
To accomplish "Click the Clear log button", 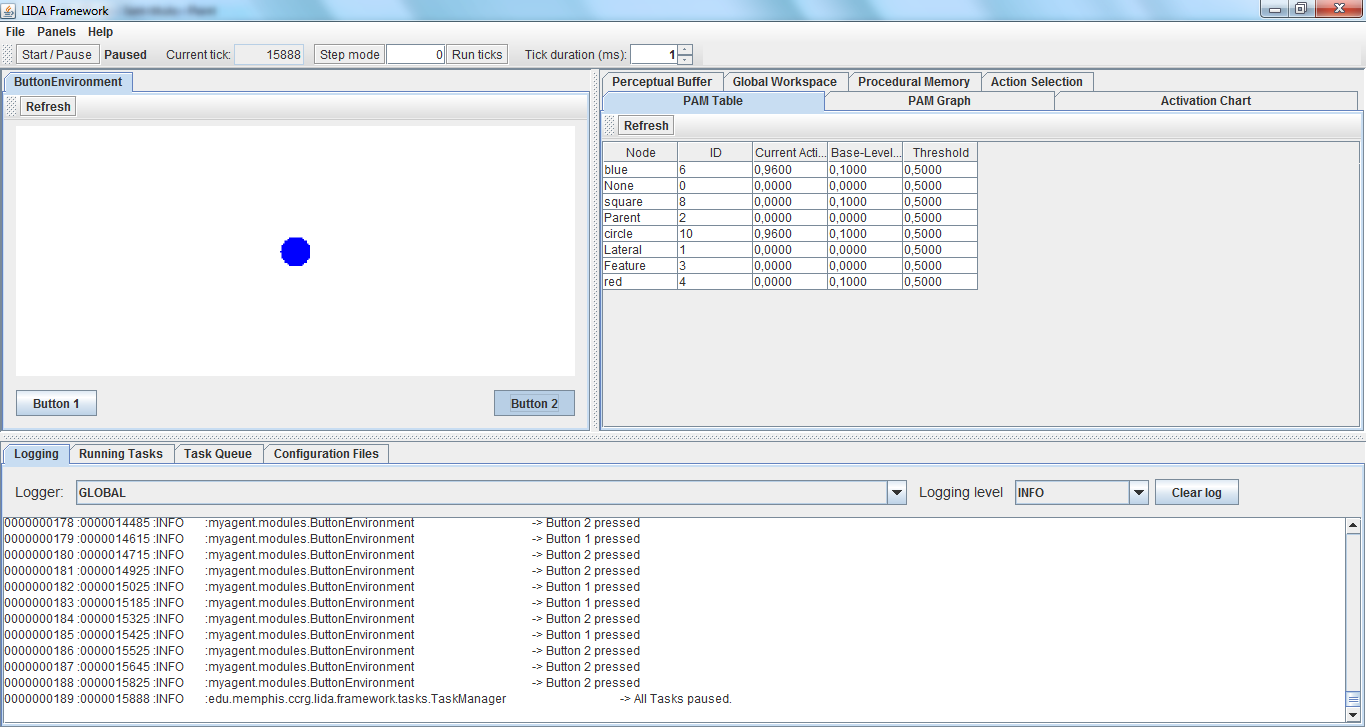I will pos(1196,493).
